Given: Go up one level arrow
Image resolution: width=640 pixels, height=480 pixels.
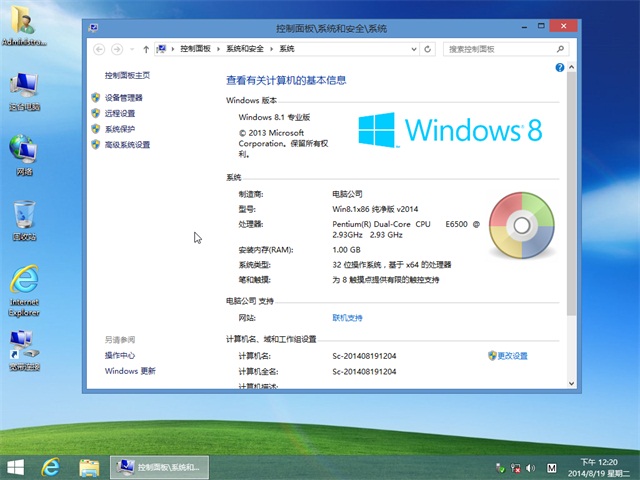Looking at the screenshot, I should (x=146, y=49).
